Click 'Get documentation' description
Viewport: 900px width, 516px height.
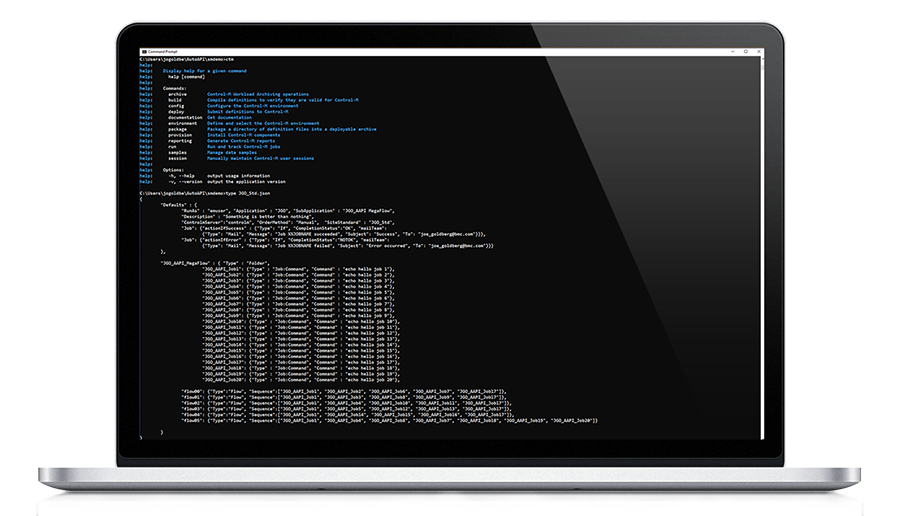229,118
